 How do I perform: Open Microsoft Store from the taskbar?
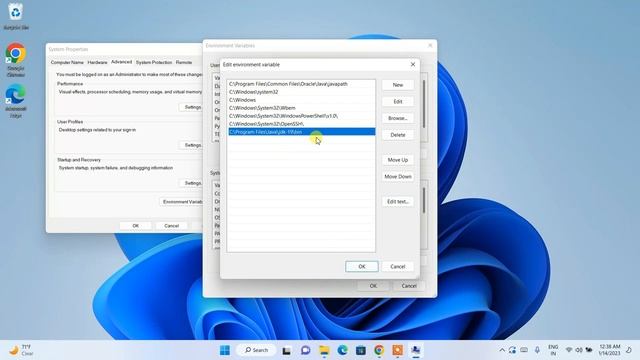(361, 350)
